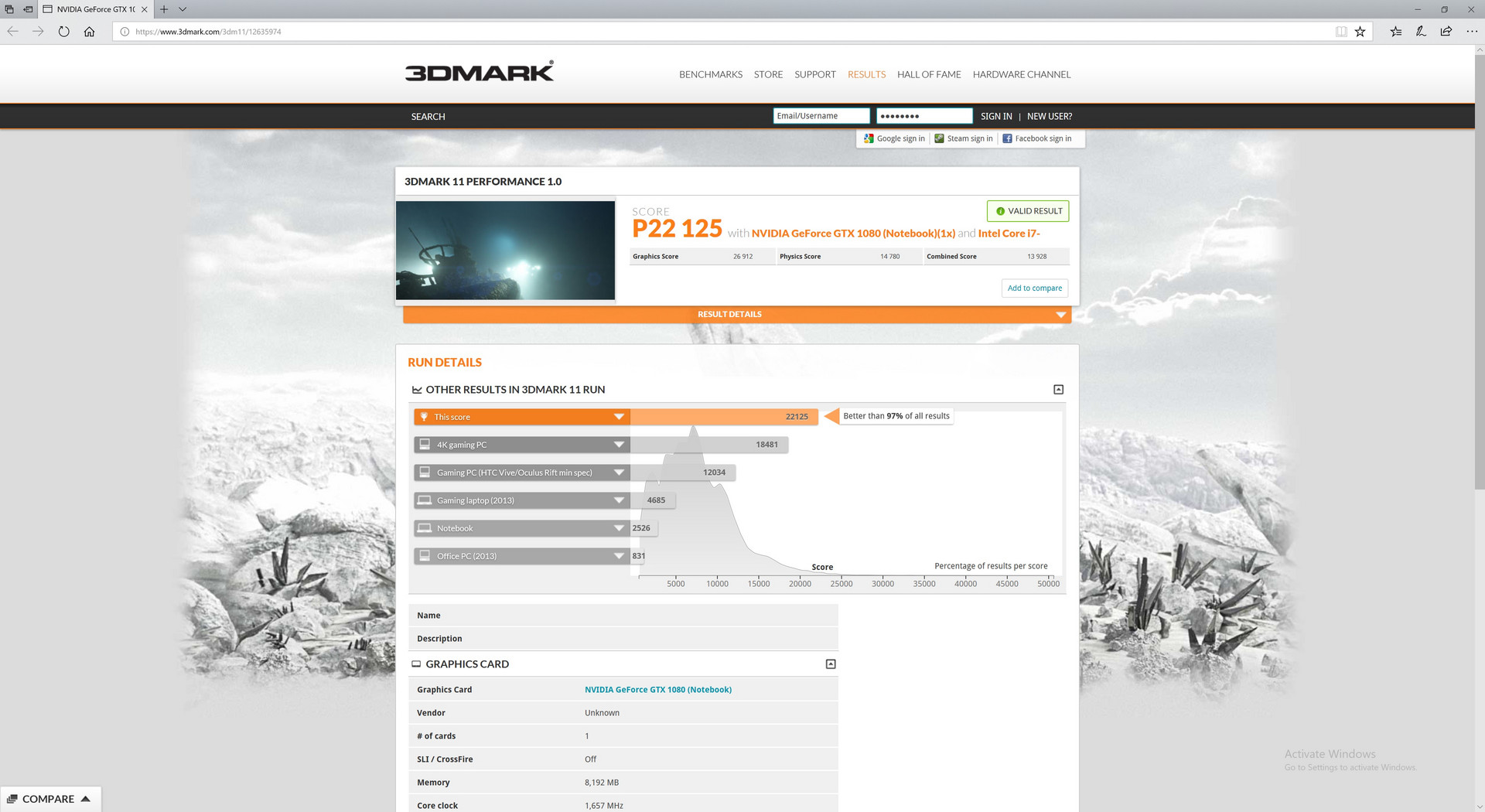Sign in with Google
The image size is (1485, 812).
(x=894, y=138)
